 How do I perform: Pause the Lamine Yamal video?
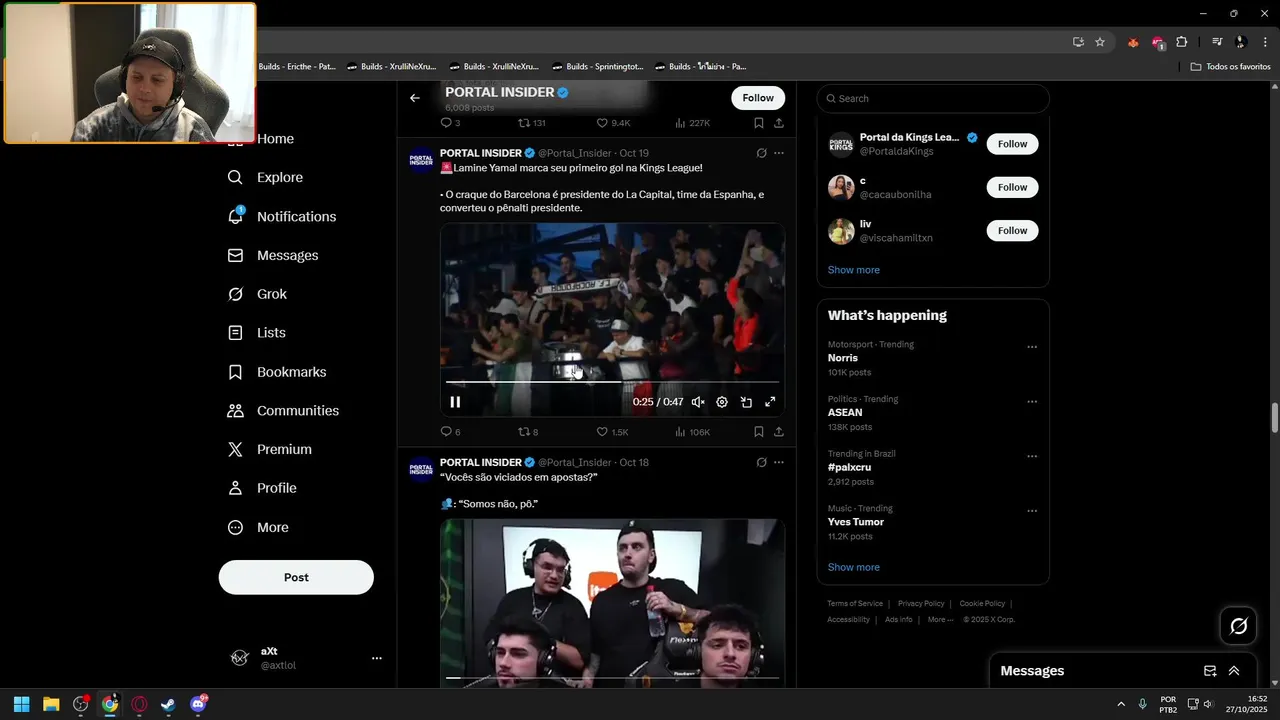pos(455,402)
